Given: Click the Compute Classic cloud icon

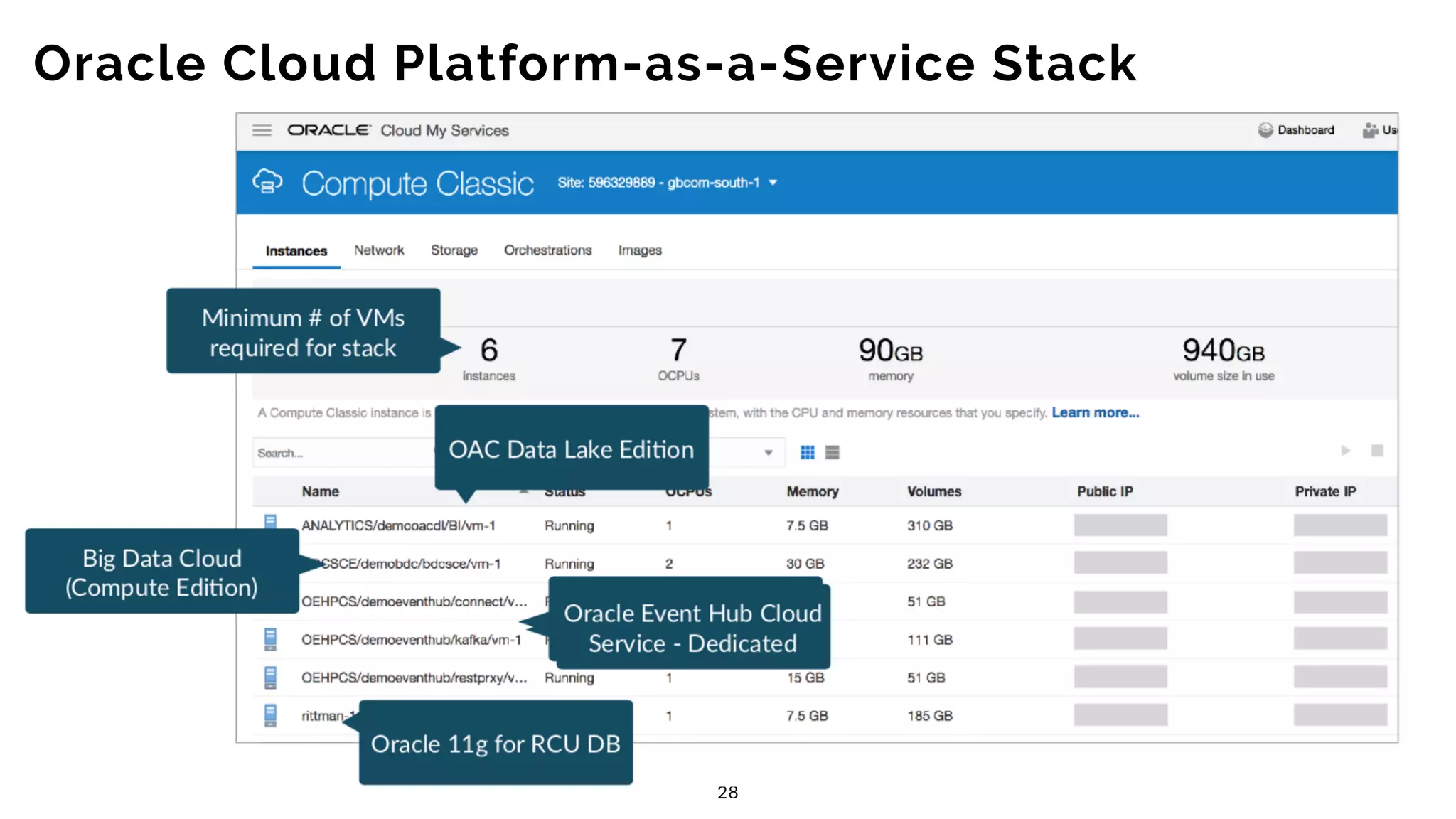Looking at the screenshot, I should click(267, 182).
